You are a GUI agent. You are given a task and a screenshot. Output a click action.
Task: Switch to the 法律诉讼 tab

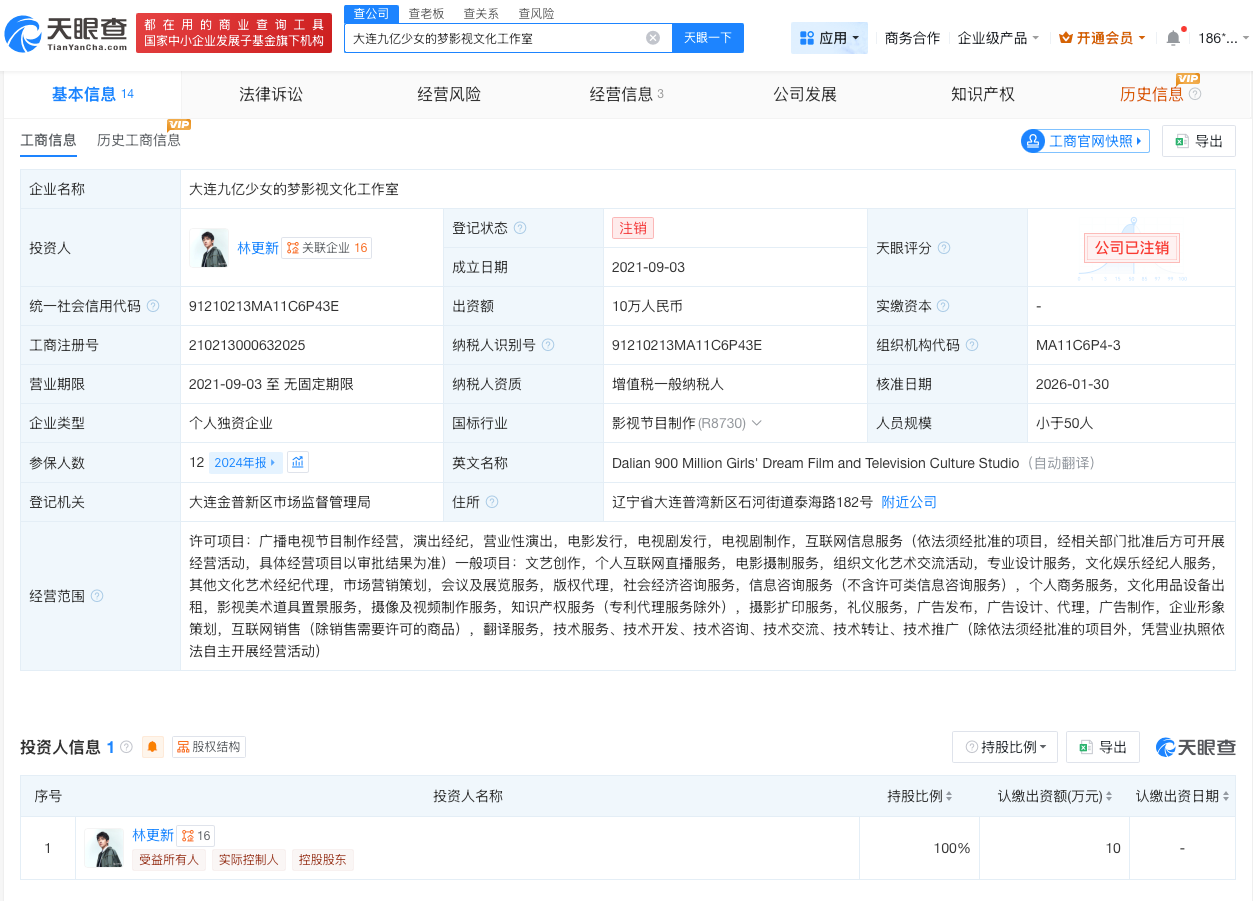[270, 94]
